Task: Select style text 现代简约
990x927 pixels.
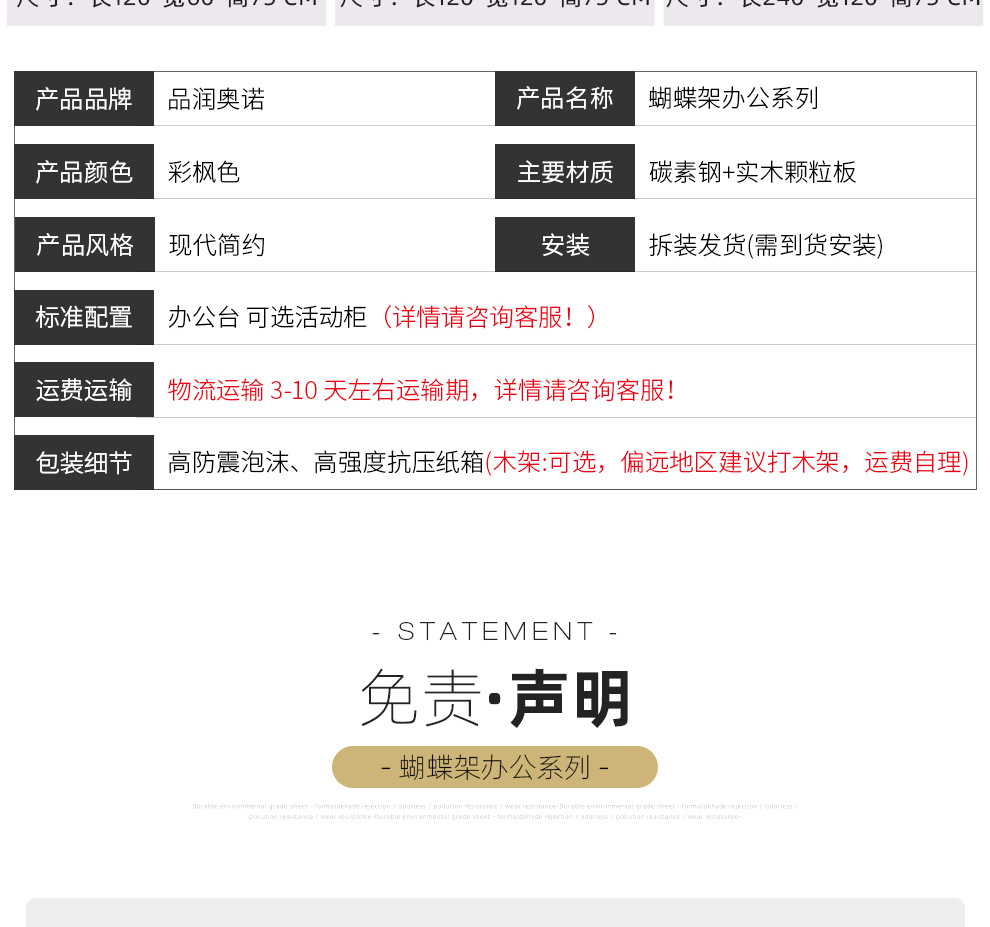Action: 215,244
